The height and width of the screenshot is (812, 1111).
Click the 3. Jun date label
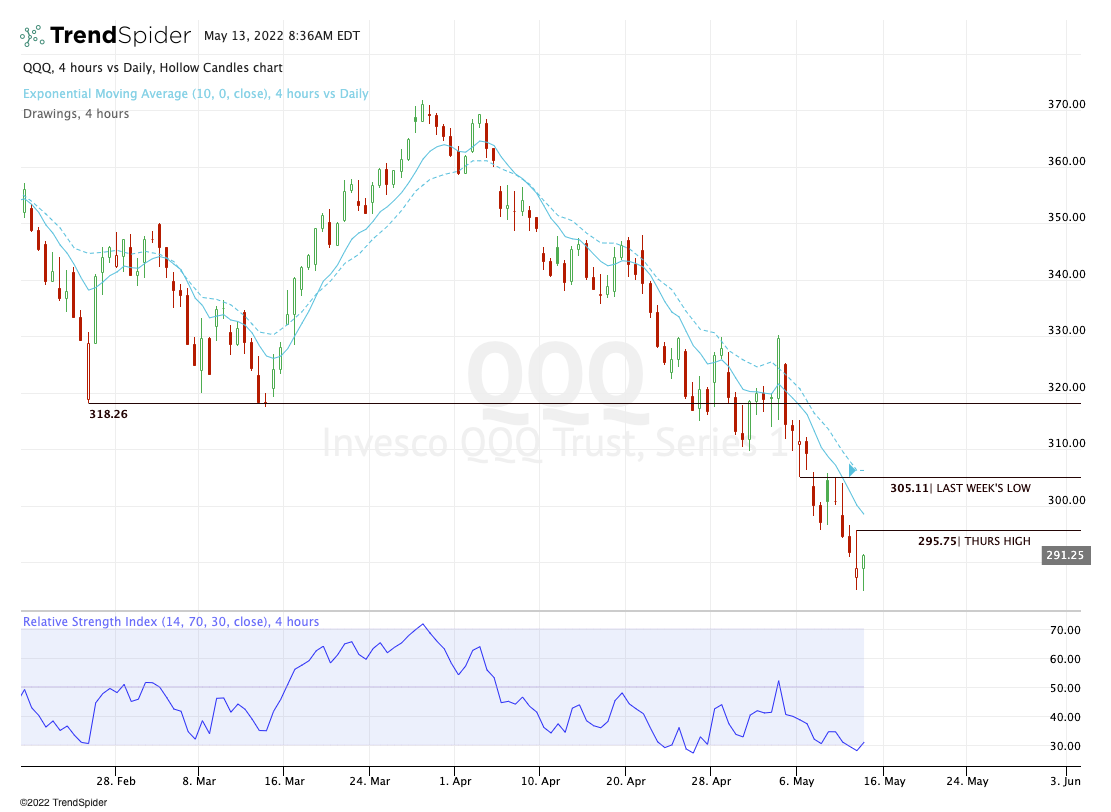[1066, 781]
